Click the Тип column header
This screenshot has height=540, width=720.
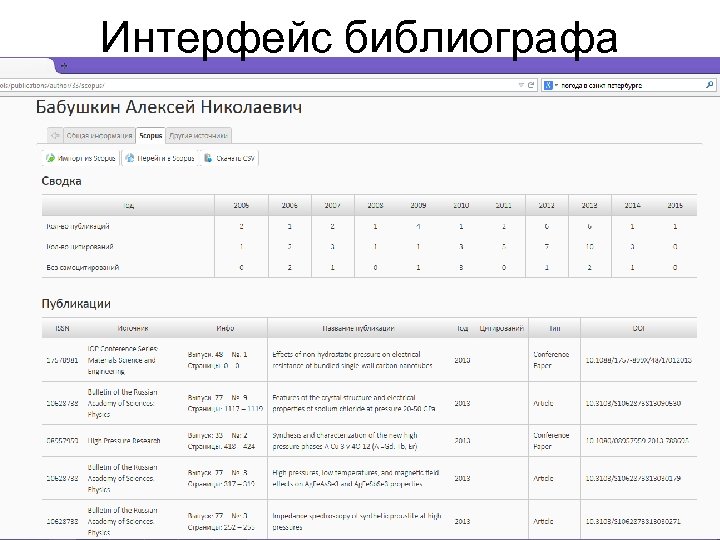(x=555, y=328)
